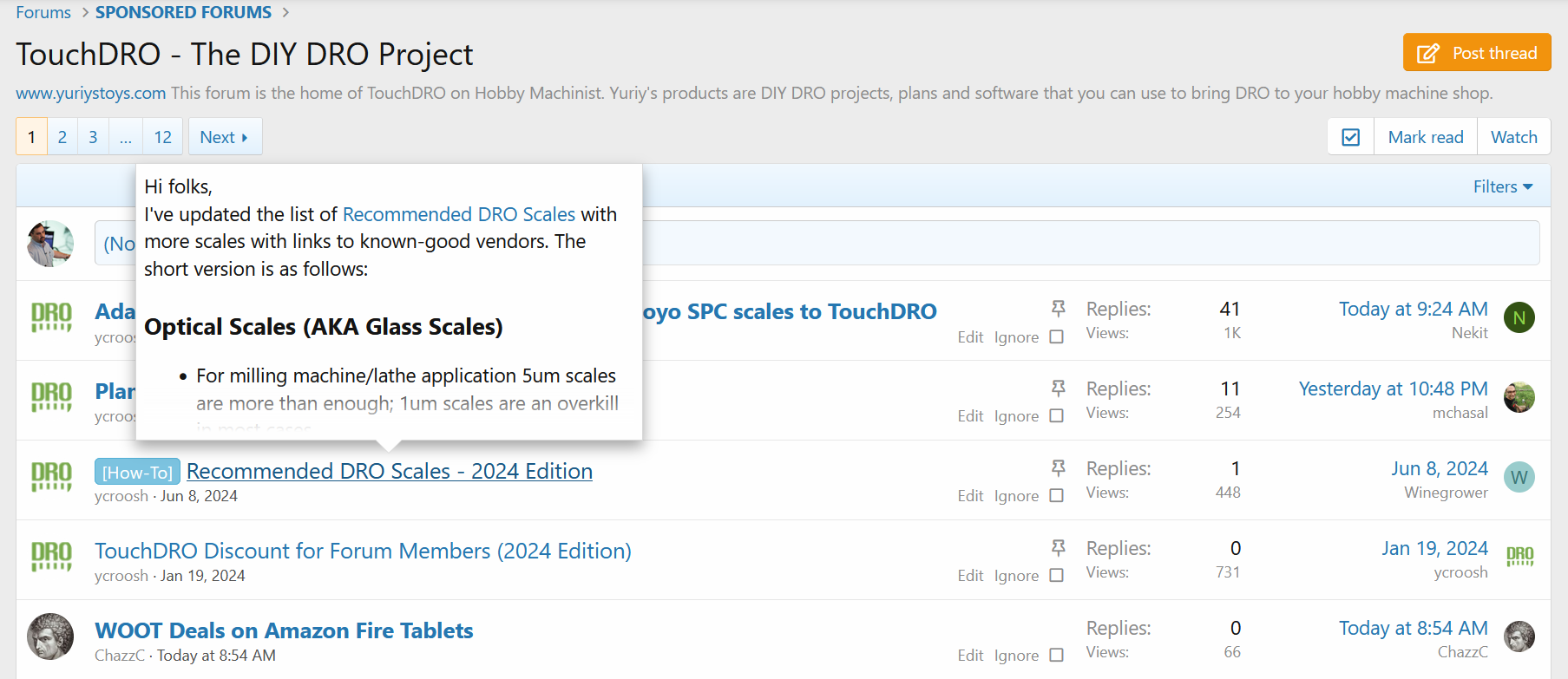Open SPONSORED FORUMS breadcrumb

click(183, 12)
